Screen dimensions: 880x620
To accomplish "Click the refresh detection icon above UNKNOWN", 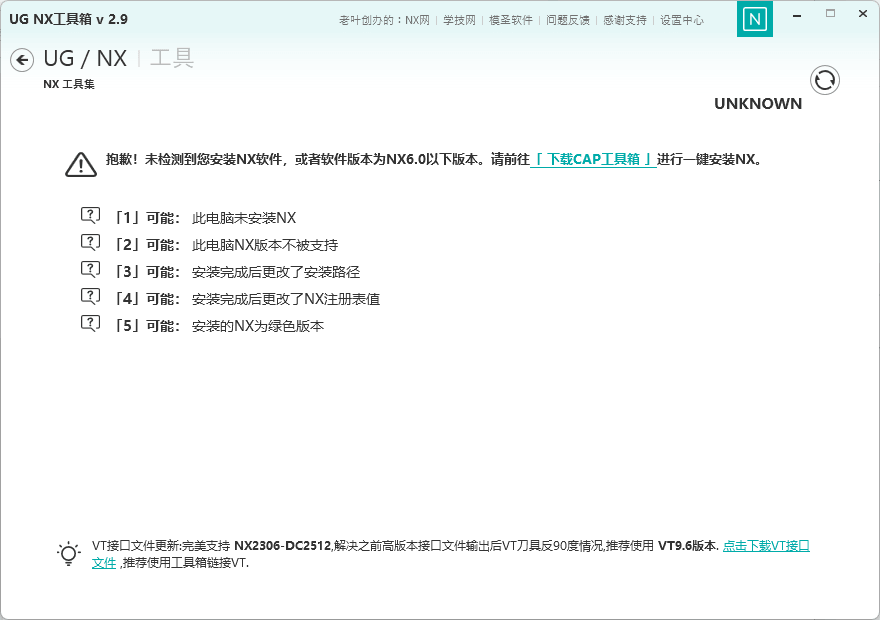I will [x=824, y=80].
